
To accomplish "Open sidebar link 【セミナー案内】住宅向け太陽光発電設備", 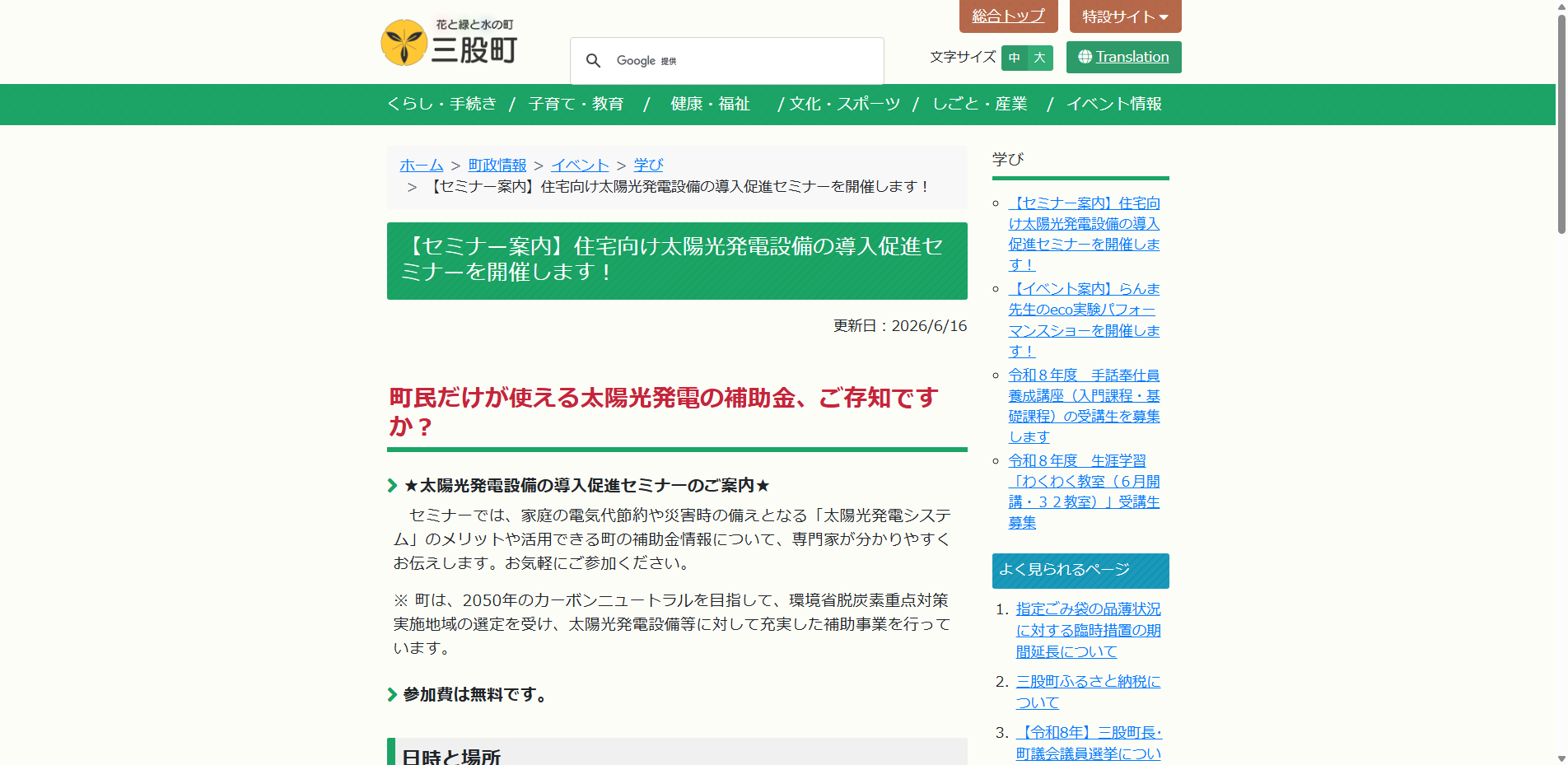I will pos(1084,234).
